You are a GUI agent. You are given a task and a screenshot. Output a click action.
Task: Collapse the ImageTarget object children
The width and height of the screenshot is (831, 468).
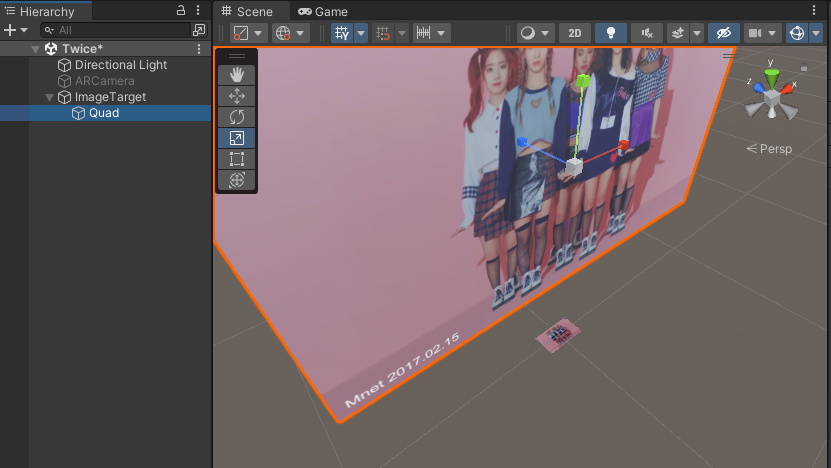click(x=49, y=98)
